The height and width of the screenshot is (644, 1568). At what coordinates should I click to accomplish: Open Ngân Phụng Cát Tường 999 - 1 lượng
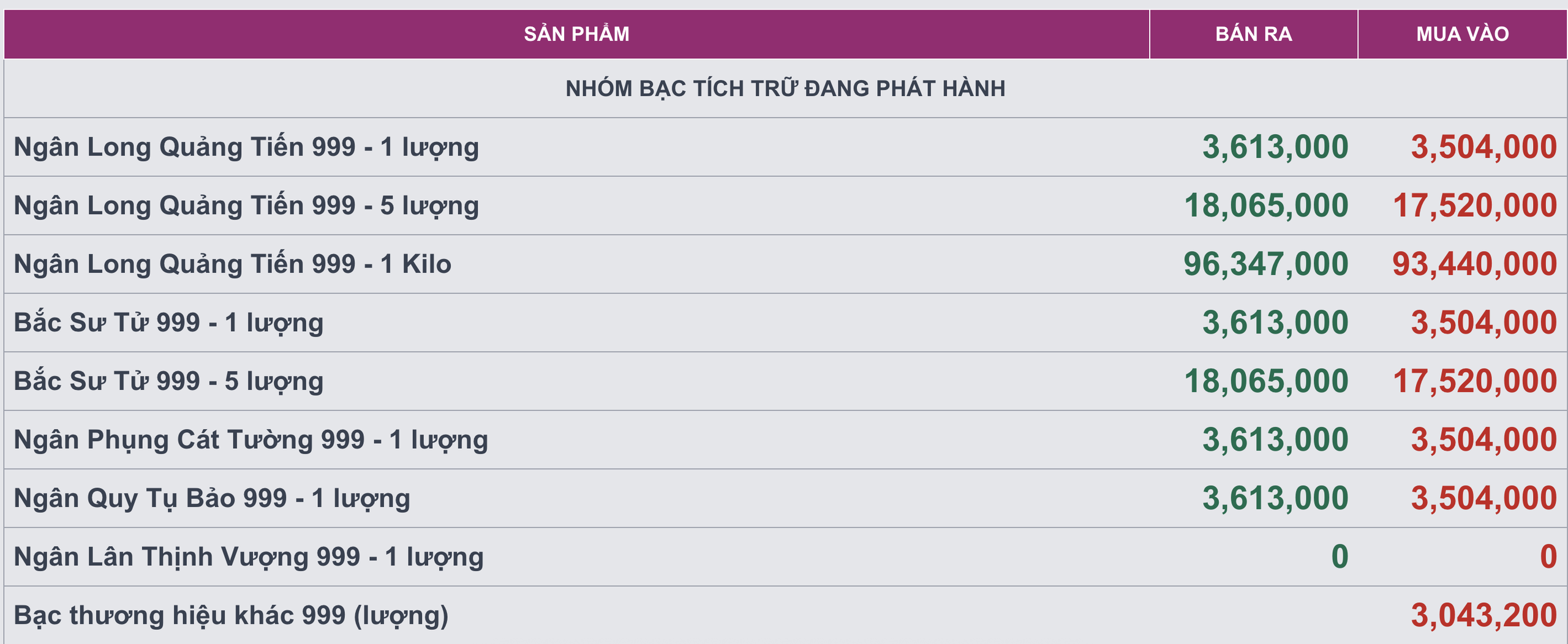point(251,440)
